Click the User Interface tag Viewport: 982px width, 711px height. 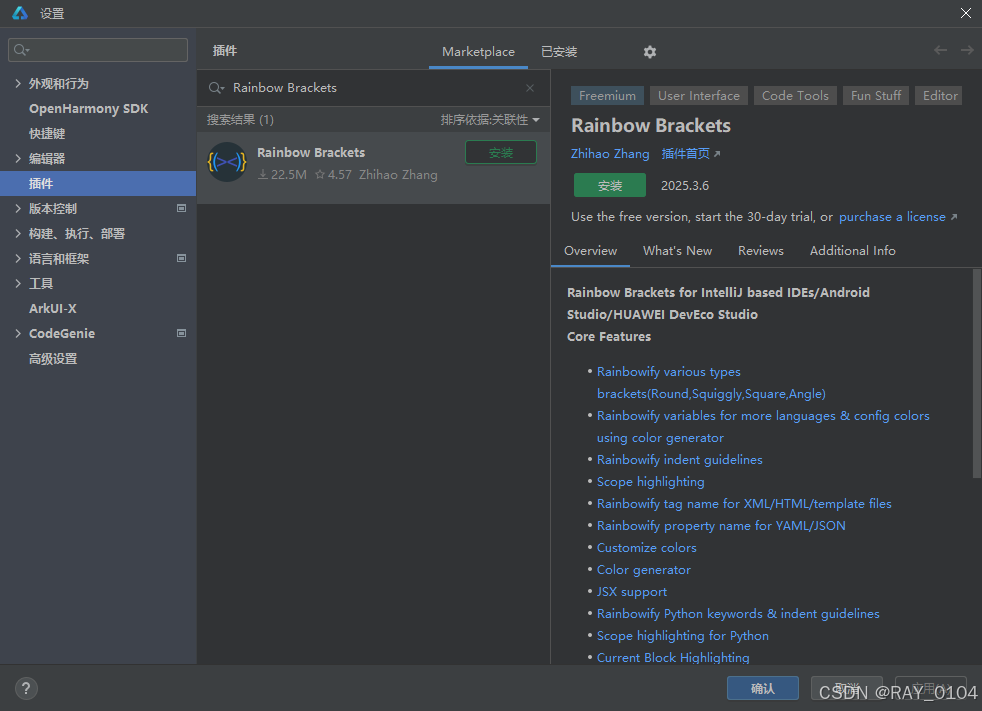click(699, 96)
